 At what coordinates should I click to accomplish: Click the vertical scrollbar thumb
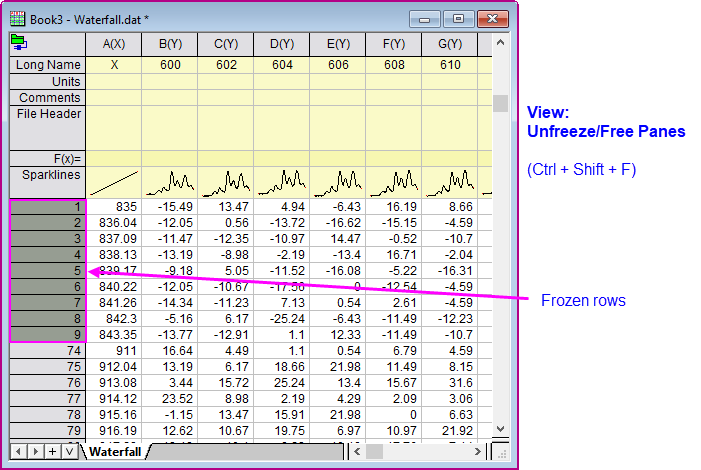[x=500, y=103]
